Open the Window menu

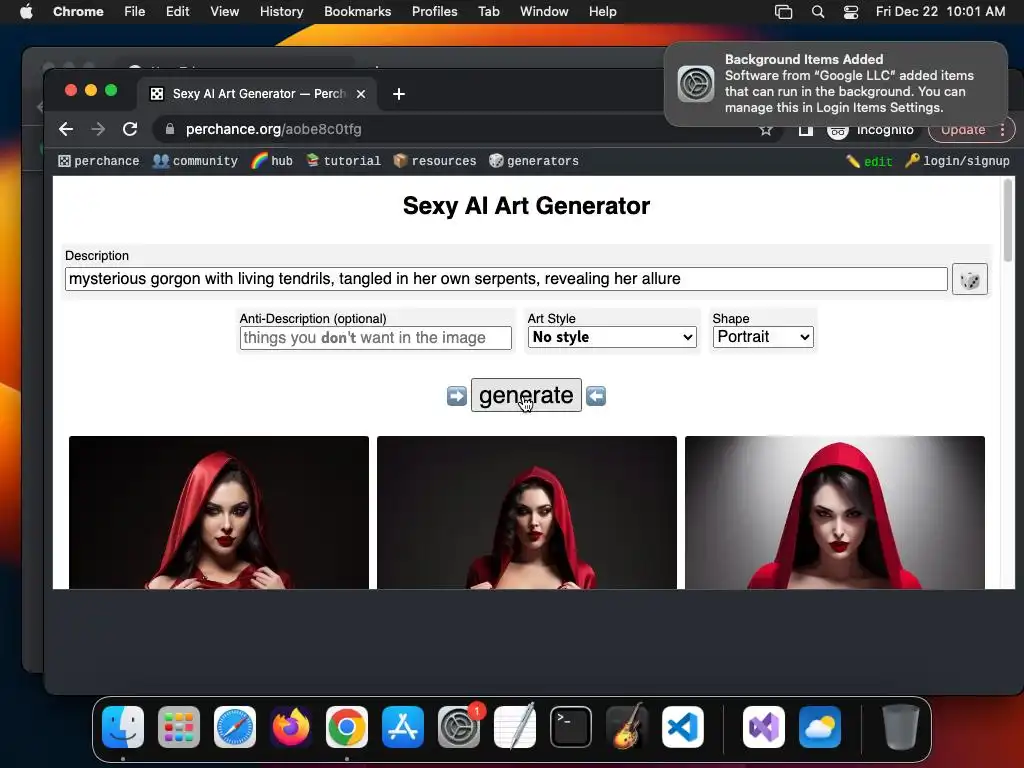pyautogui.click(x=544, y=12)
